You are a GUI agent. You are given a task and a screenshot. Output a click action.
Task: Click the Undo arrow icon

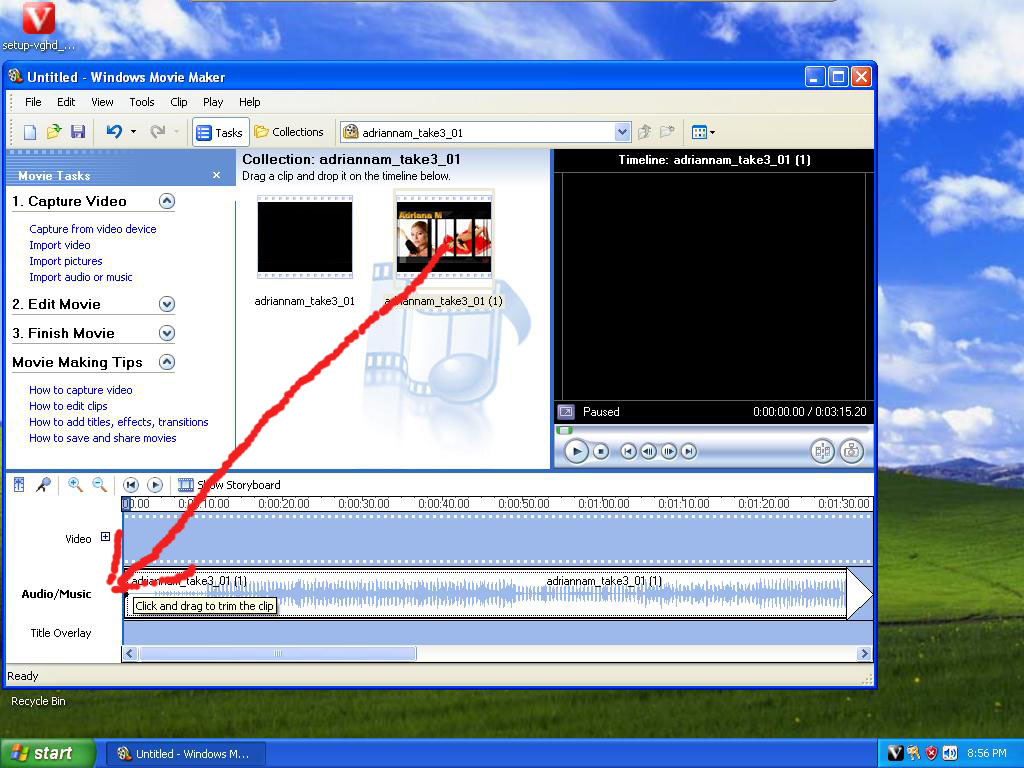coord(114,132)
